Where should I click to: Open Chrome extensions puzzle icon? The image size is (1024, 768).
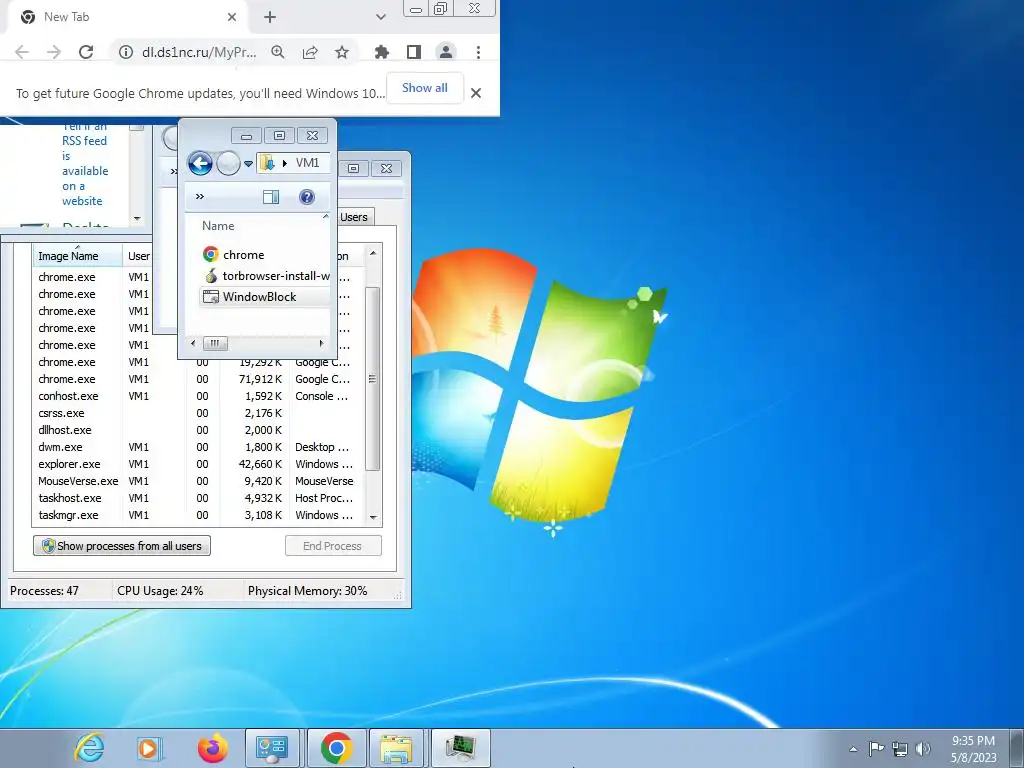[381, 52]
